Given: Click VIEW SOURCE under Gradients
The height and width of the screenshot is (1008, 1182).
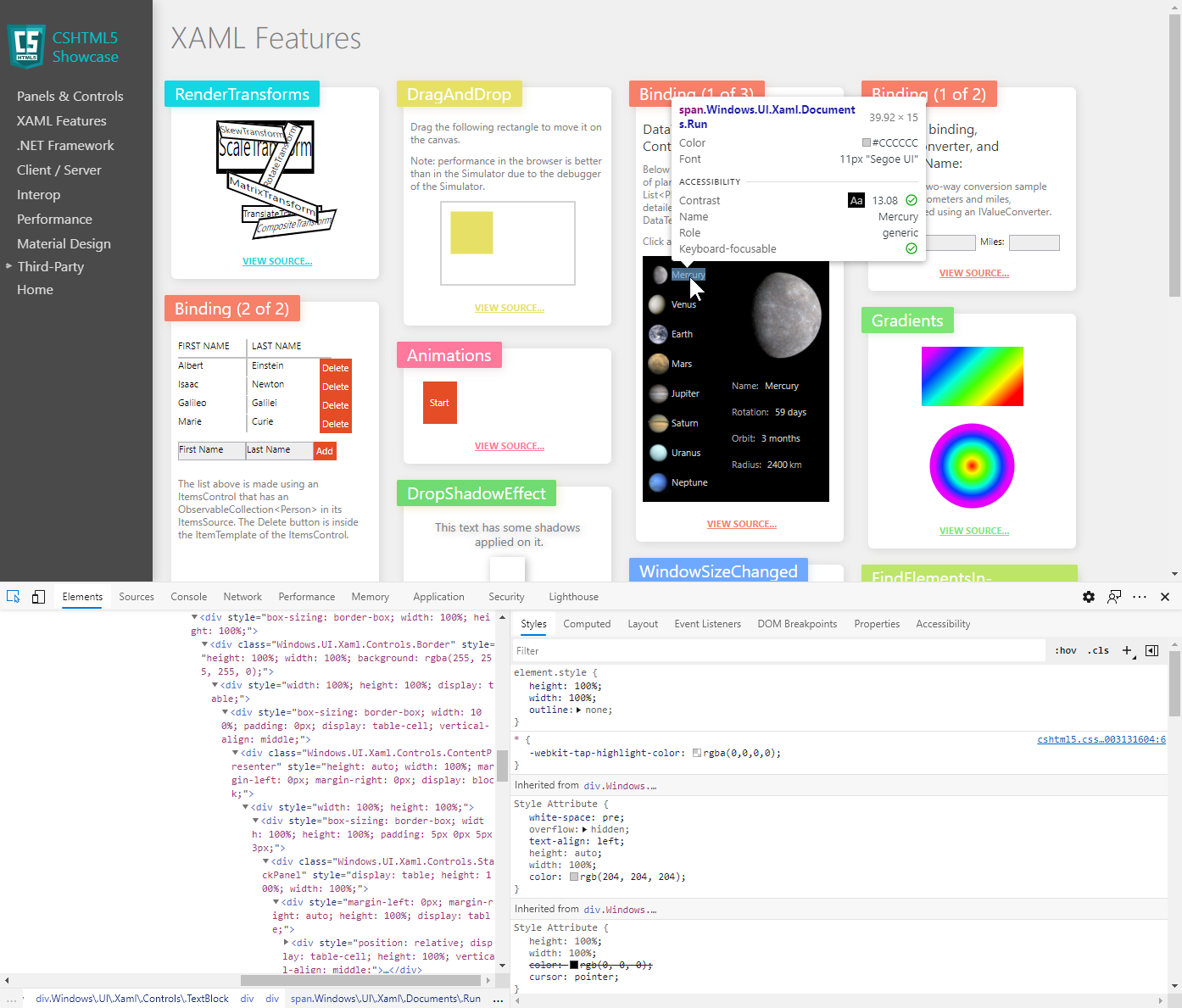Looking at the screenshot, I should pos(973,530).
